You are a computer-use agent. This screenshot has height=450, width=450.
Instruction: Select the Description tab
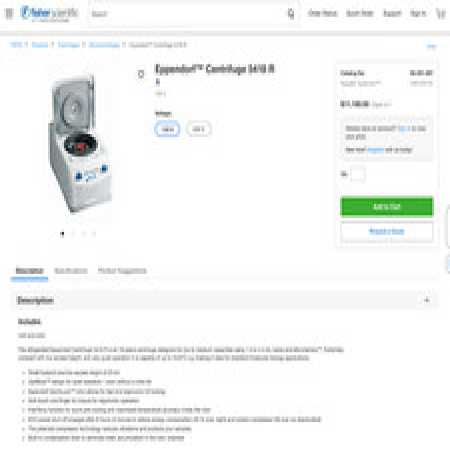[29, 270]
